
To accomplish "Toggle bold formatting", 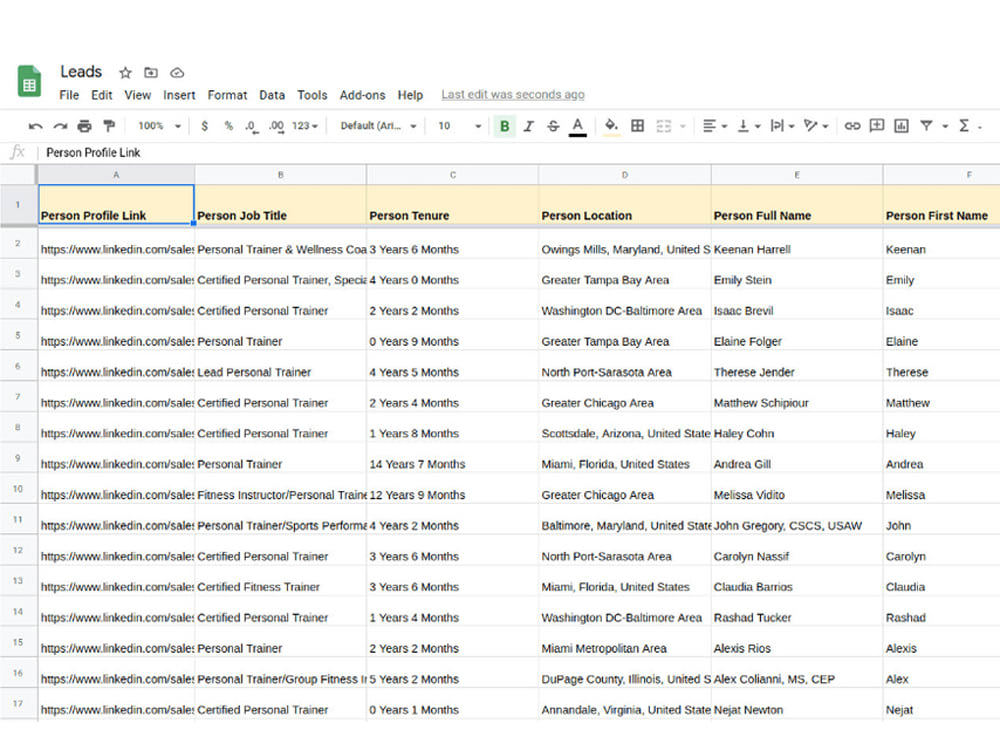I will click(504, 126).
